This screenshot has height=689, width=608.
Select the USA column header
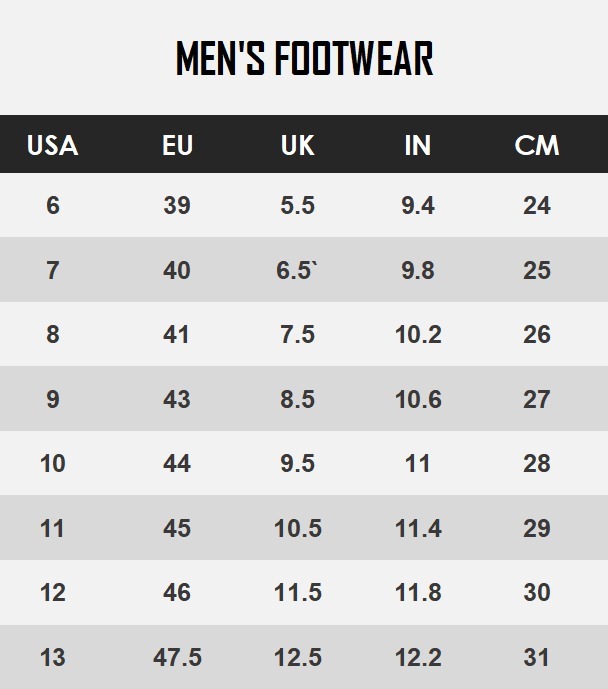[x=52, y=145]
